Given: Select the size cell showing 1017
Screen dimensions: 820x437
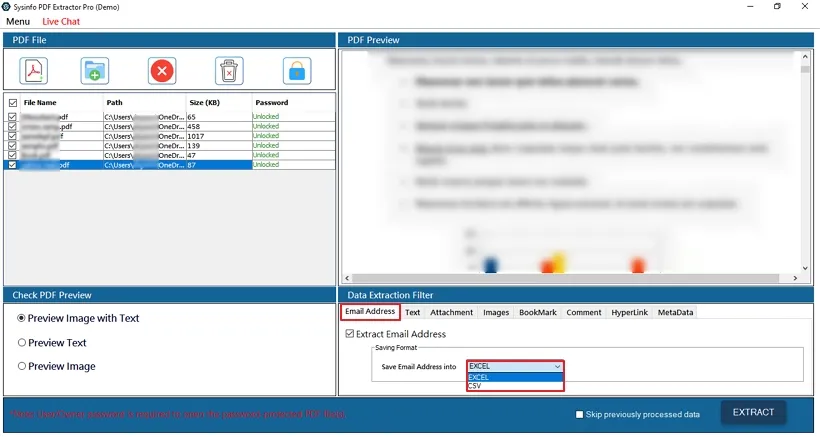Looking at the screenshot, I should tap(219, 136).
